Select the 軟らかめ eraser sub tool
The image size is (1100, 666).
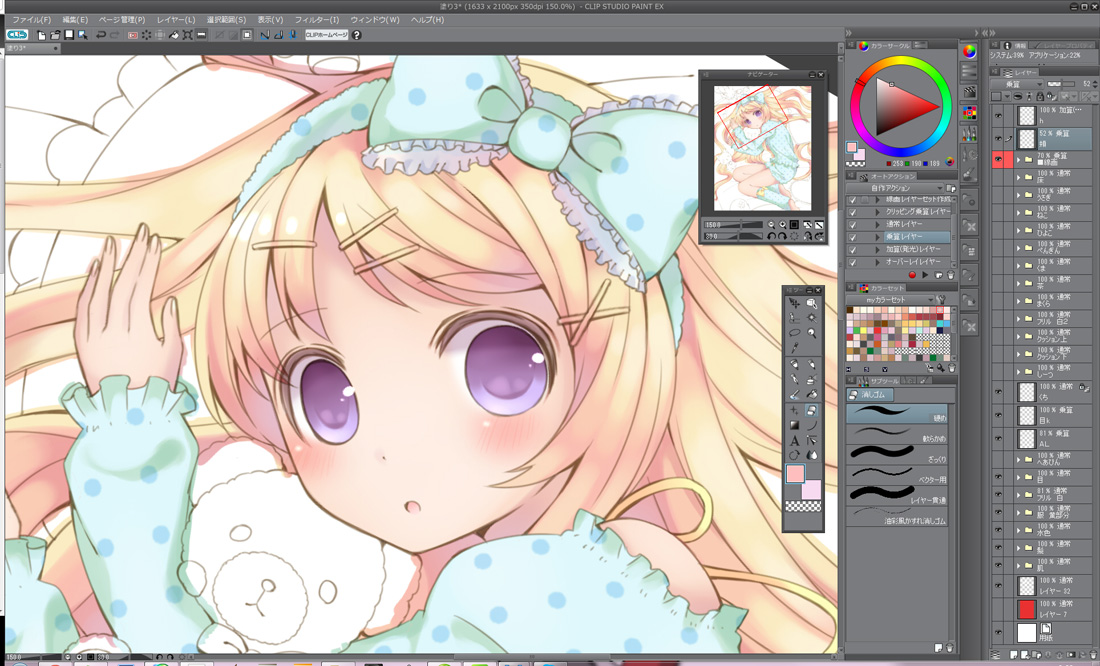click(897, 434)
